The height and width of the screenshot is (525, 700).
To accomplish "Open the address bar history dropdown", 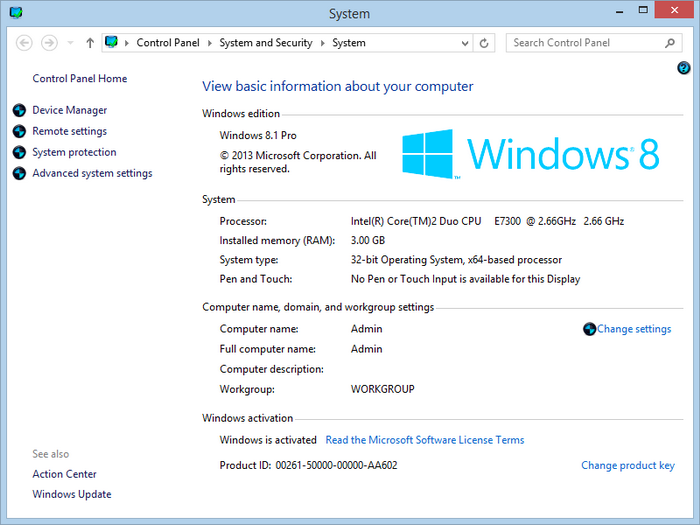I will coord(465,43).
